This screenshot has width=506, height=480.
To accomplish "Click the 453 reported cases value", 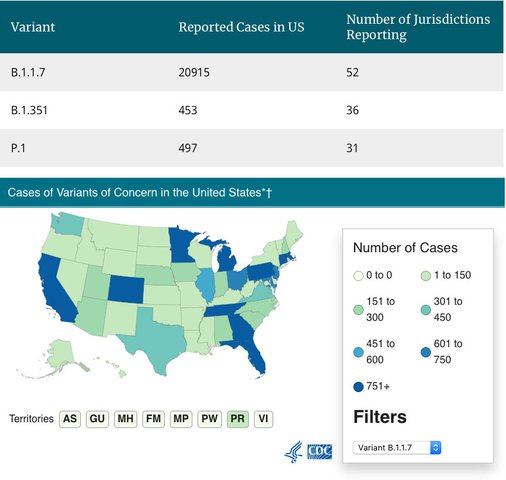I will pos(188,110).
